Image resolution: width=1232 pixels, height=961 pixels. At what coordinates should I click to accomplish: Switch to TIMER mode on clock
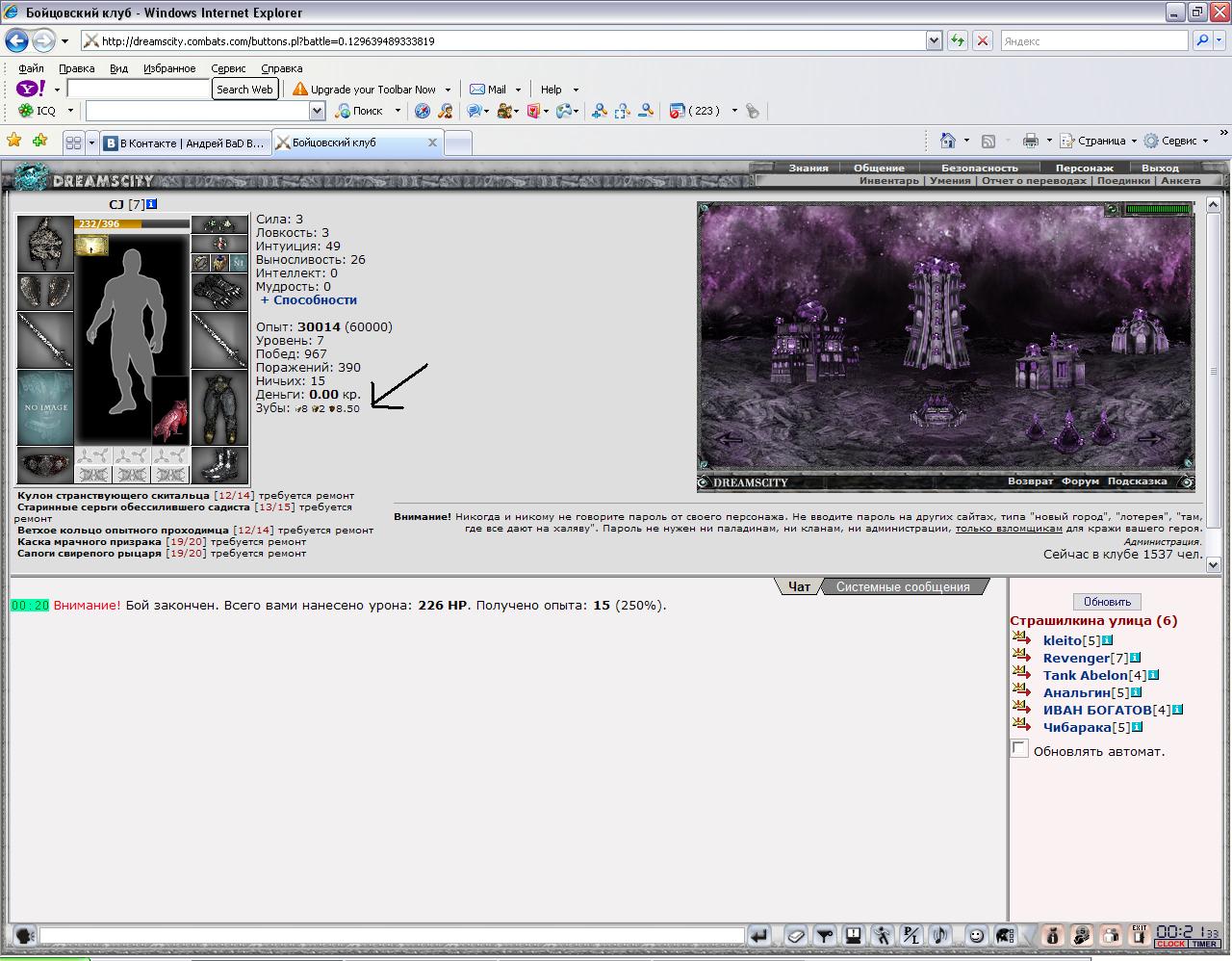point(1205,945)
